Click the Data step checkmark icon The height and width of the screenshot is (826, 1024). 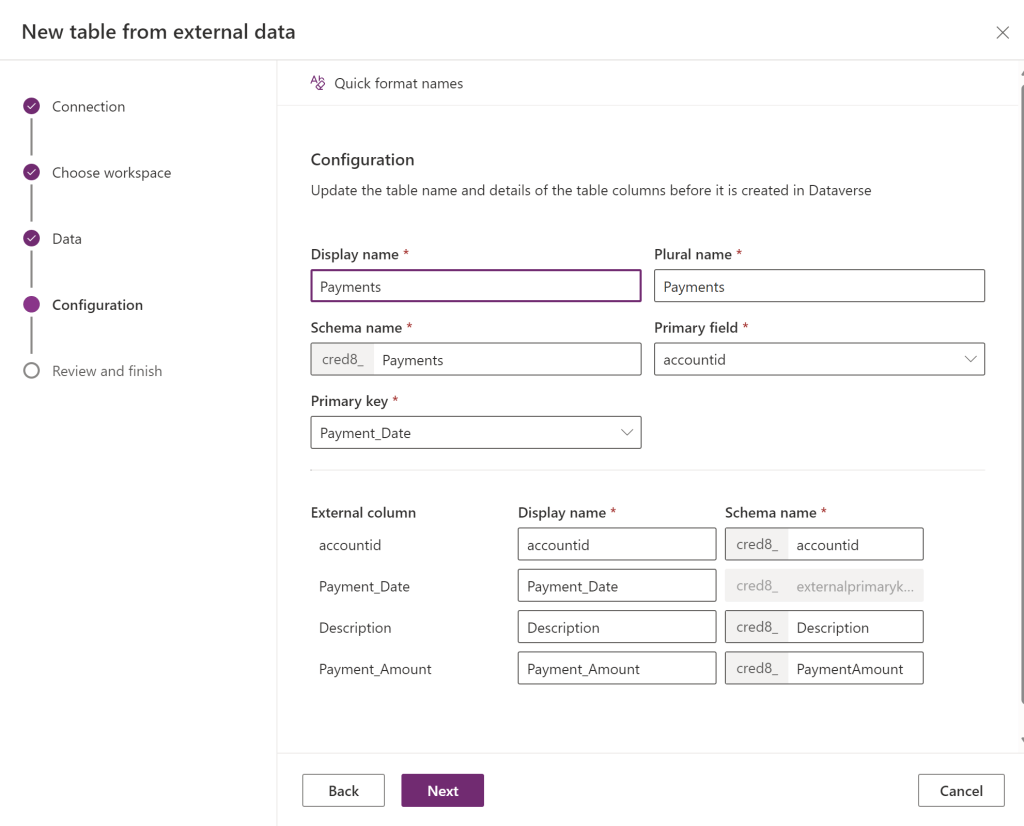32,238
